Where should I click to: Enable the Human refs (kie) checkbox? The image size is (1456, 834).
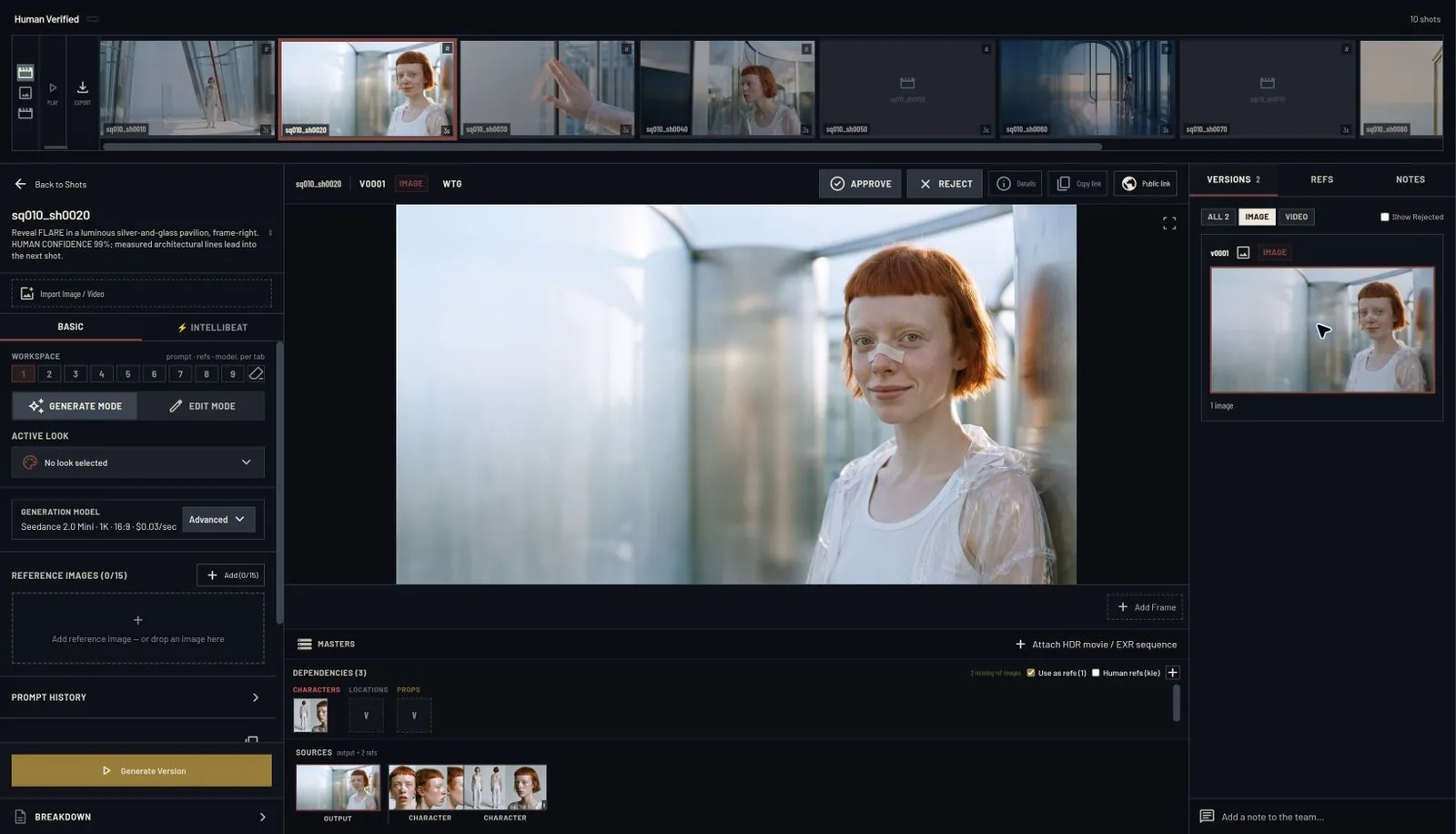(x=1096, y=673)
